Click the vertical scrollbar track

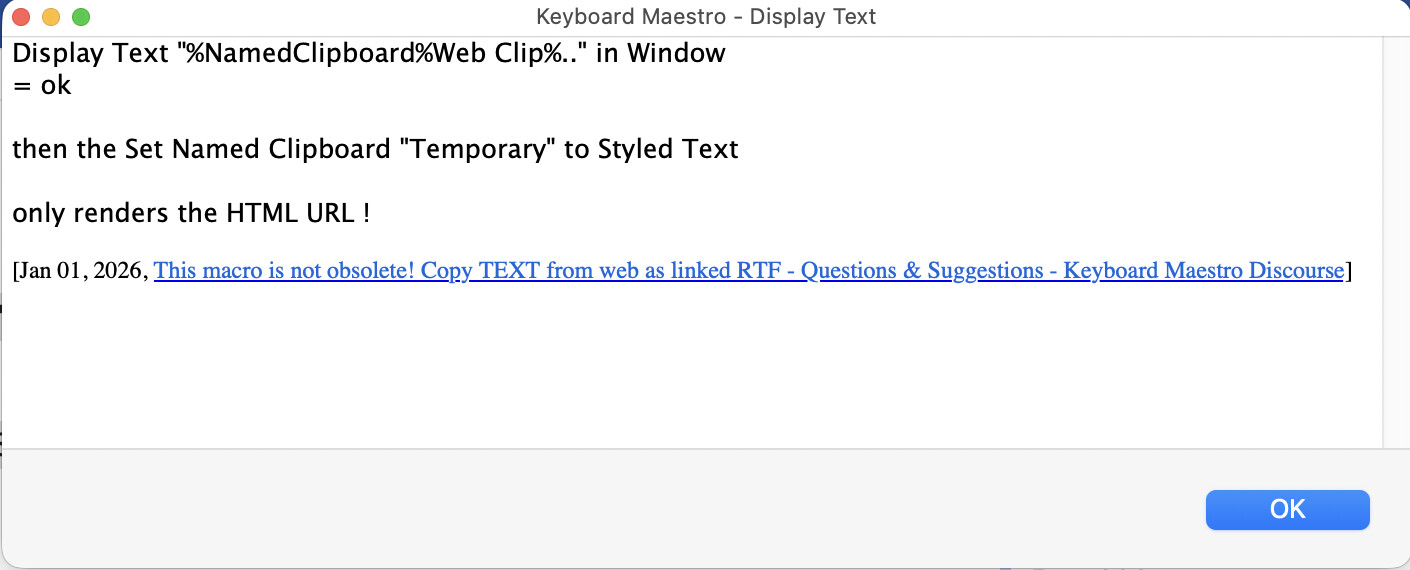tap(1395, 240)
